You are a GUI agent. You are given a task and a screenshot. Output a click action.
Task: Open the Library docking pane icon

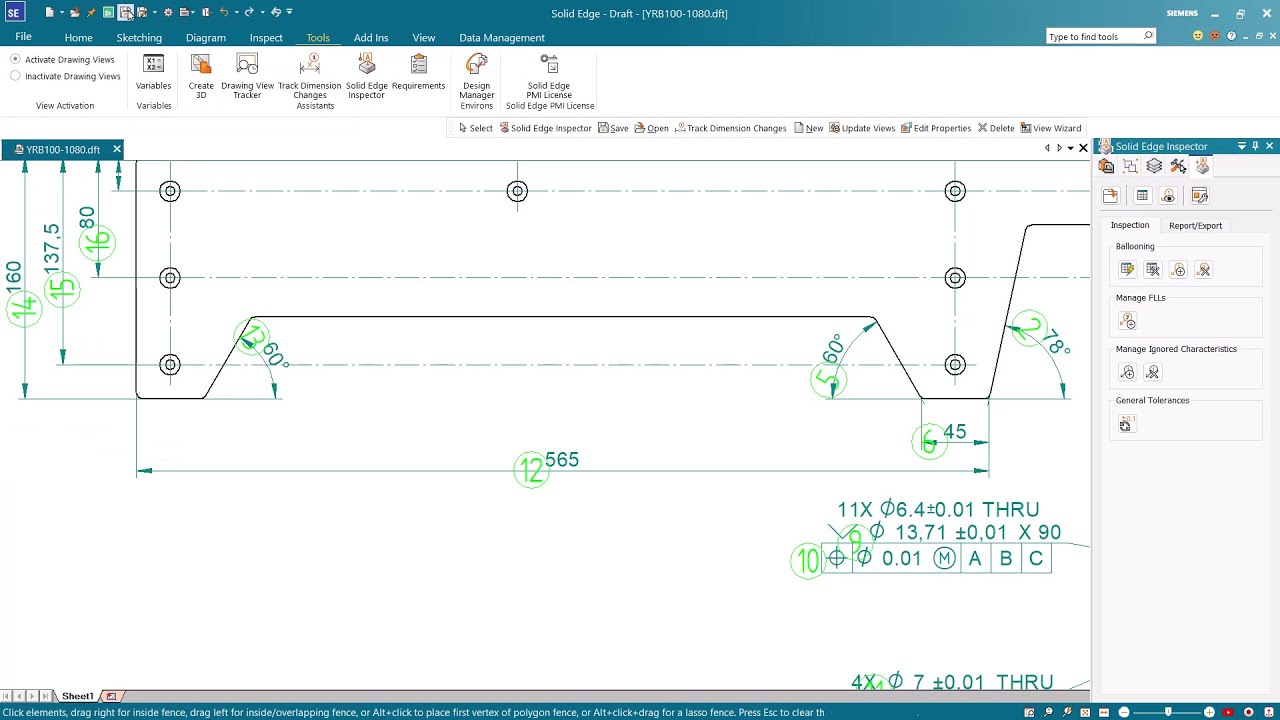pyautogui.click(x=1106, y=166)
